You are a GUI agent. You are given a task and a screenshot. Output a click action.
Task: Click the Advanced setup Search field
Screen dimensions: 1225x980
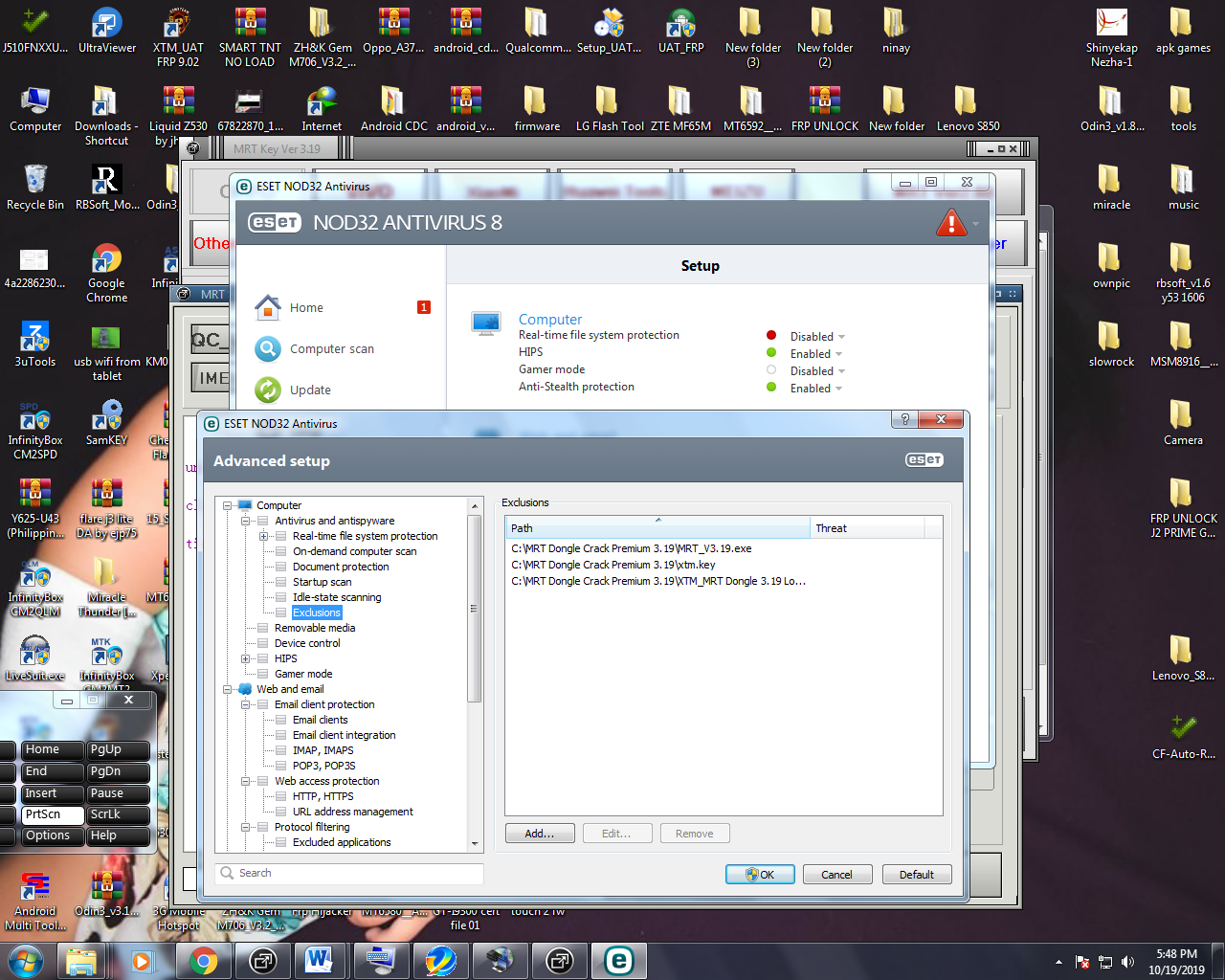(349, 873)
